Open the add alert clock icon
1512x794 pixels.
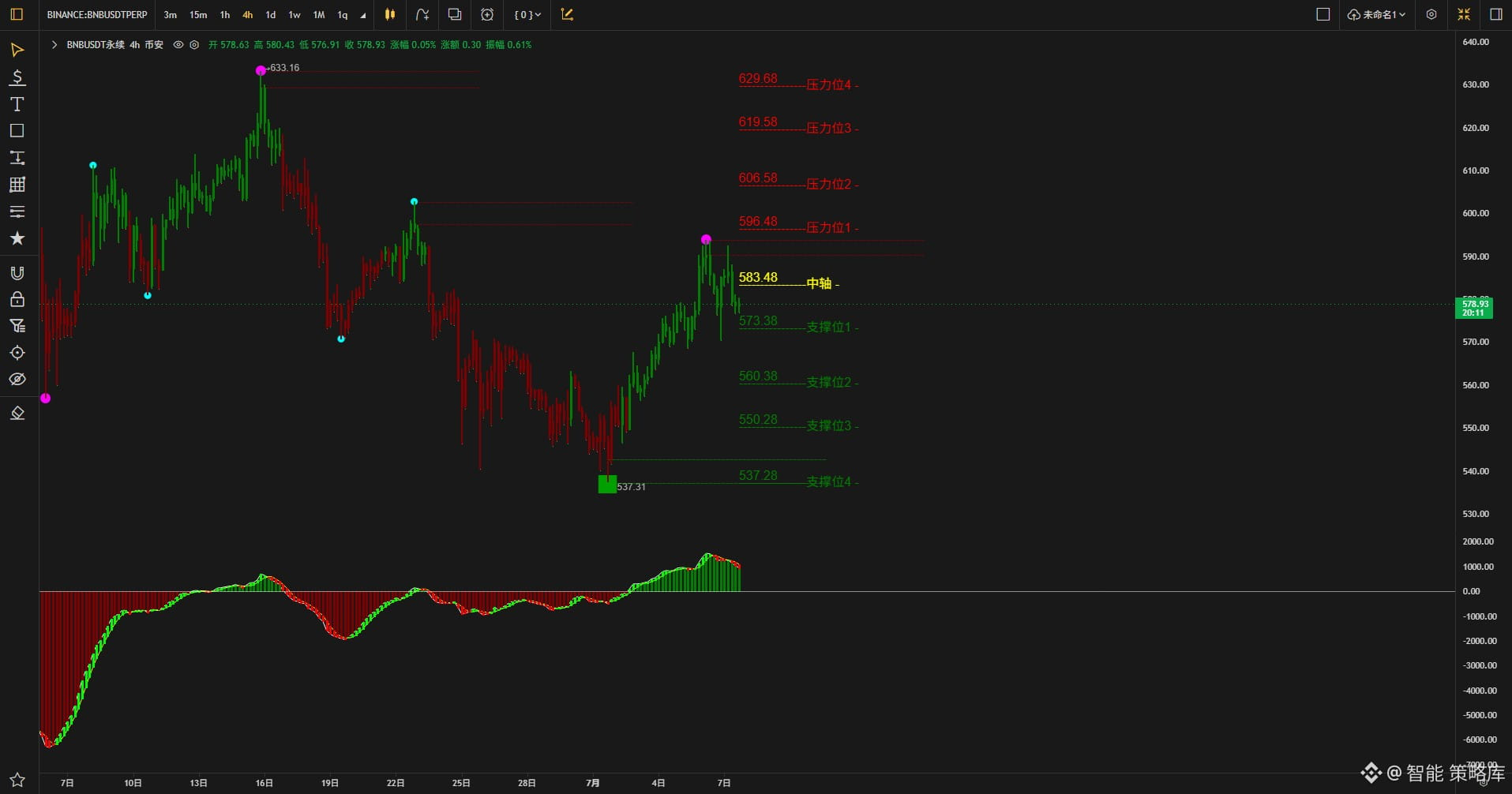tap(487, 14)
